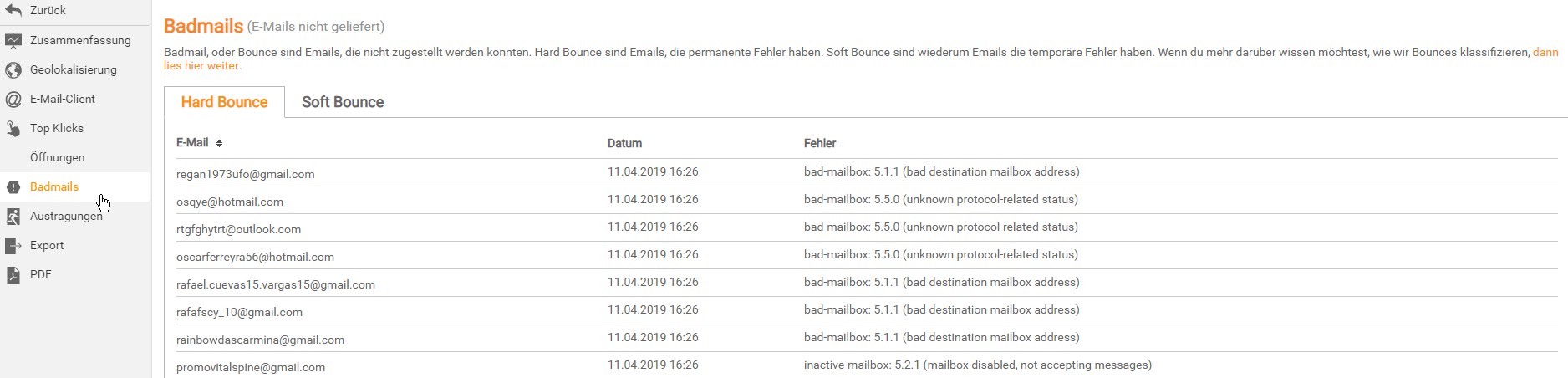The height and width of the screenshot is (378, 1568).
Task: Click the Geolokalisierung globe icon
Action: pyautogui.click(x=13, y=69)
